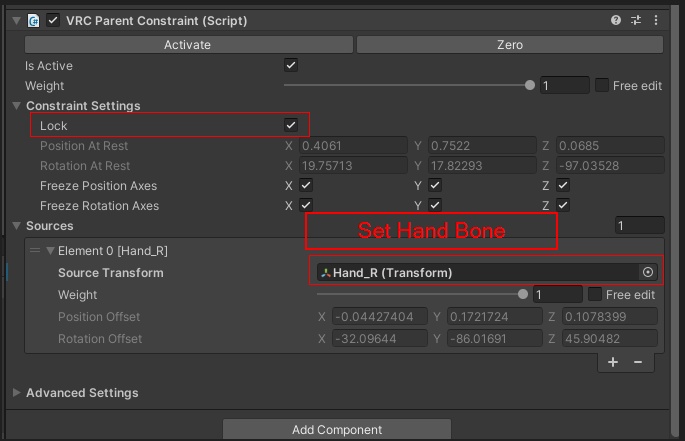Viewport: 685px width, 441px height.
Task: Click the 'Rotation Offset' label
Action: (100, 339)
